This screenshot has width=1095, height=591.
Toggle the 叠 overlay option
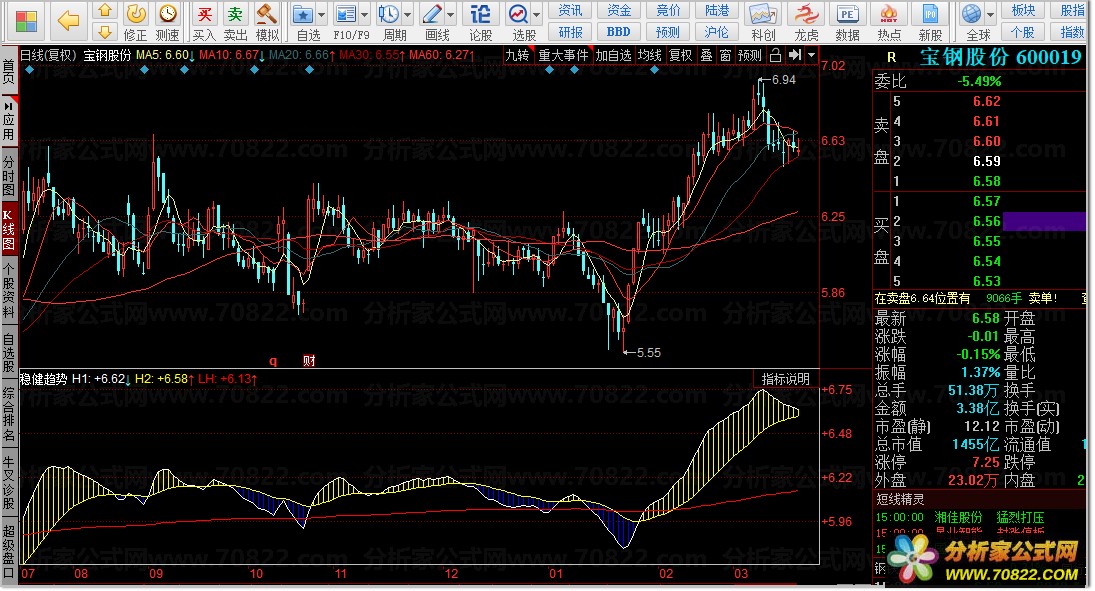pos(707,54)
